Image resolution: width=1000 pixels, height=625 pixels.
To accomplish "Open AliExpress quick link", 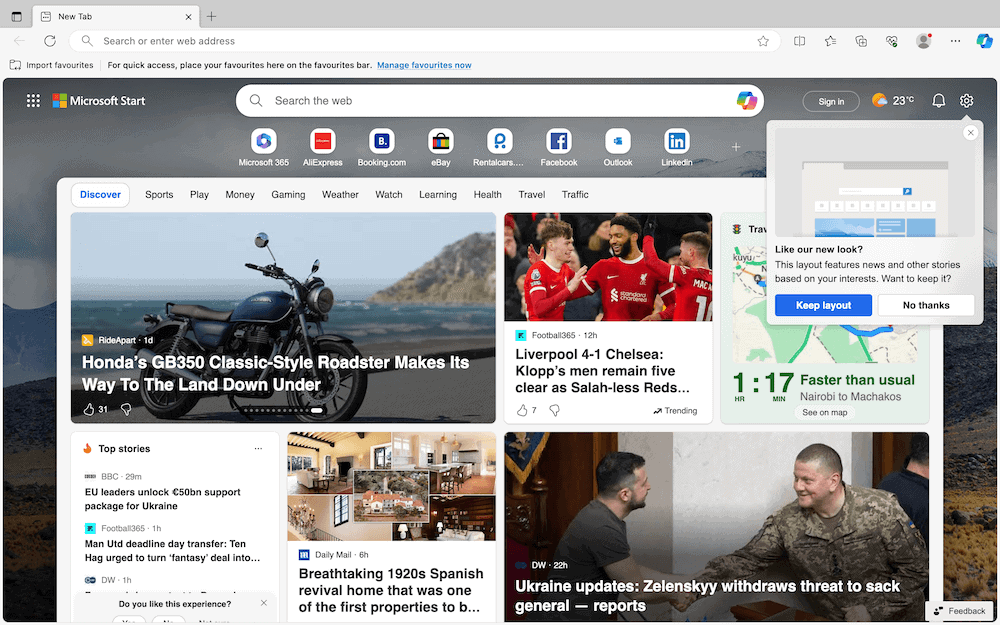I will (x=323, y=147).
